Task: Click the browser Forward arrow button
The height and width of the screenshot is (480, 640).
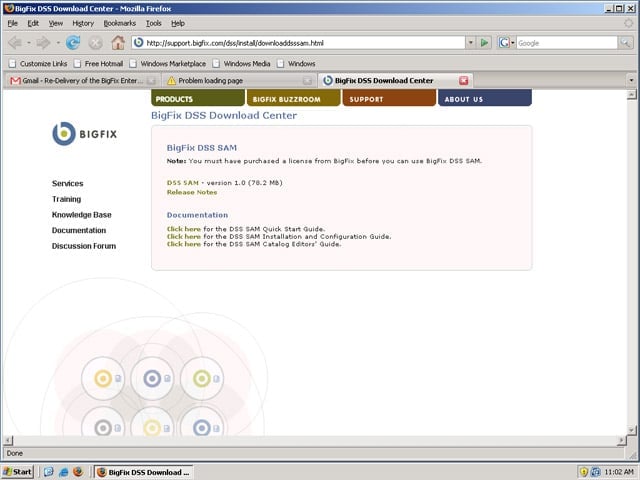Action: pos(43,42)
